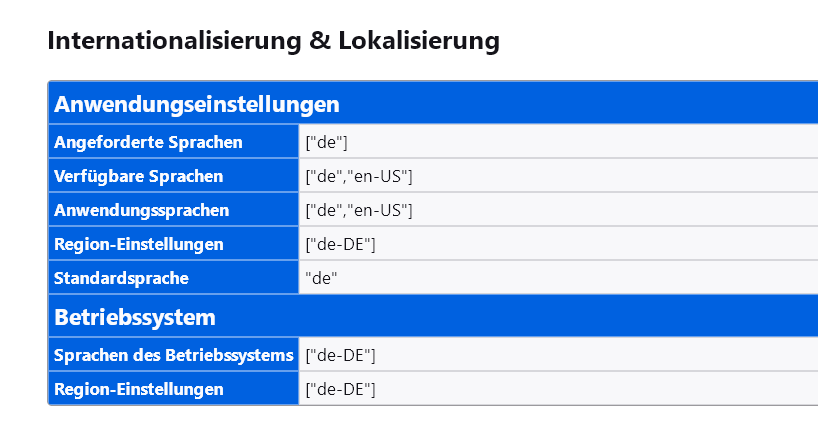Click "de" in the Verfügbare Sprachen value
The width and height of the screenshot is (818, 432).
click(x=325, y=176)
